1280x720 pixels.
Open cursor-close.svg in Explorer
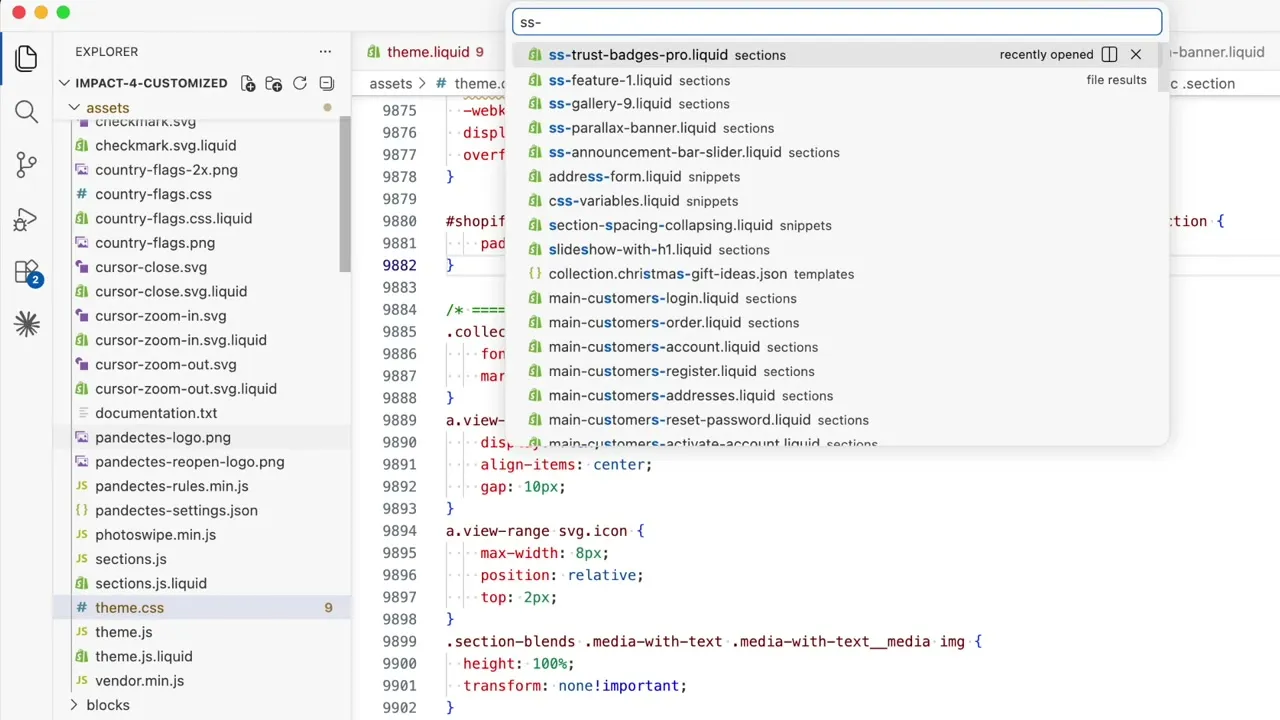click(151, 267)
